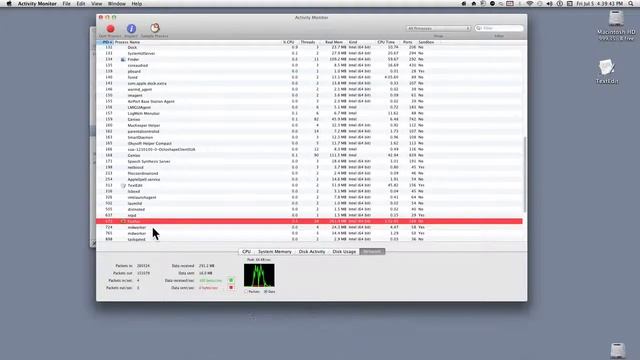Click the Spotlight magnifier in the menu bar
The image size is (640, 360).
coord(631,4)
